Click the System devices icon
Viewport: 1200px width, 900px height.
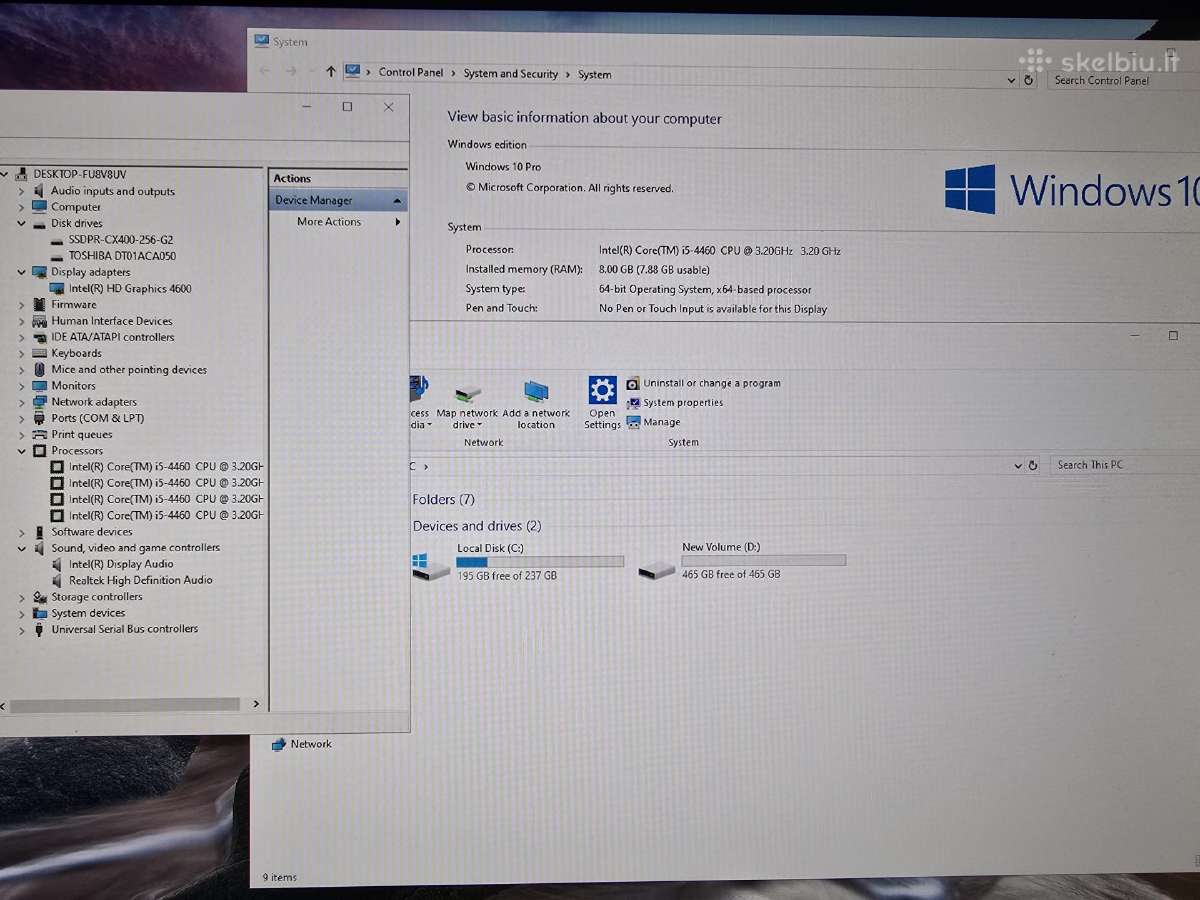click(40, 613)
